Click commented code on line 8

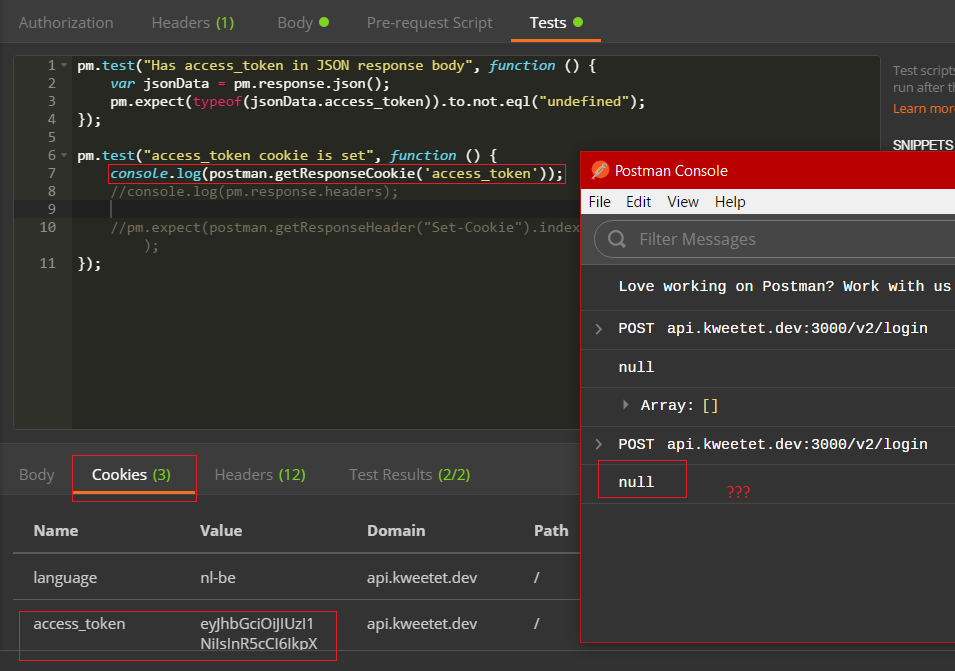(254, 192)
